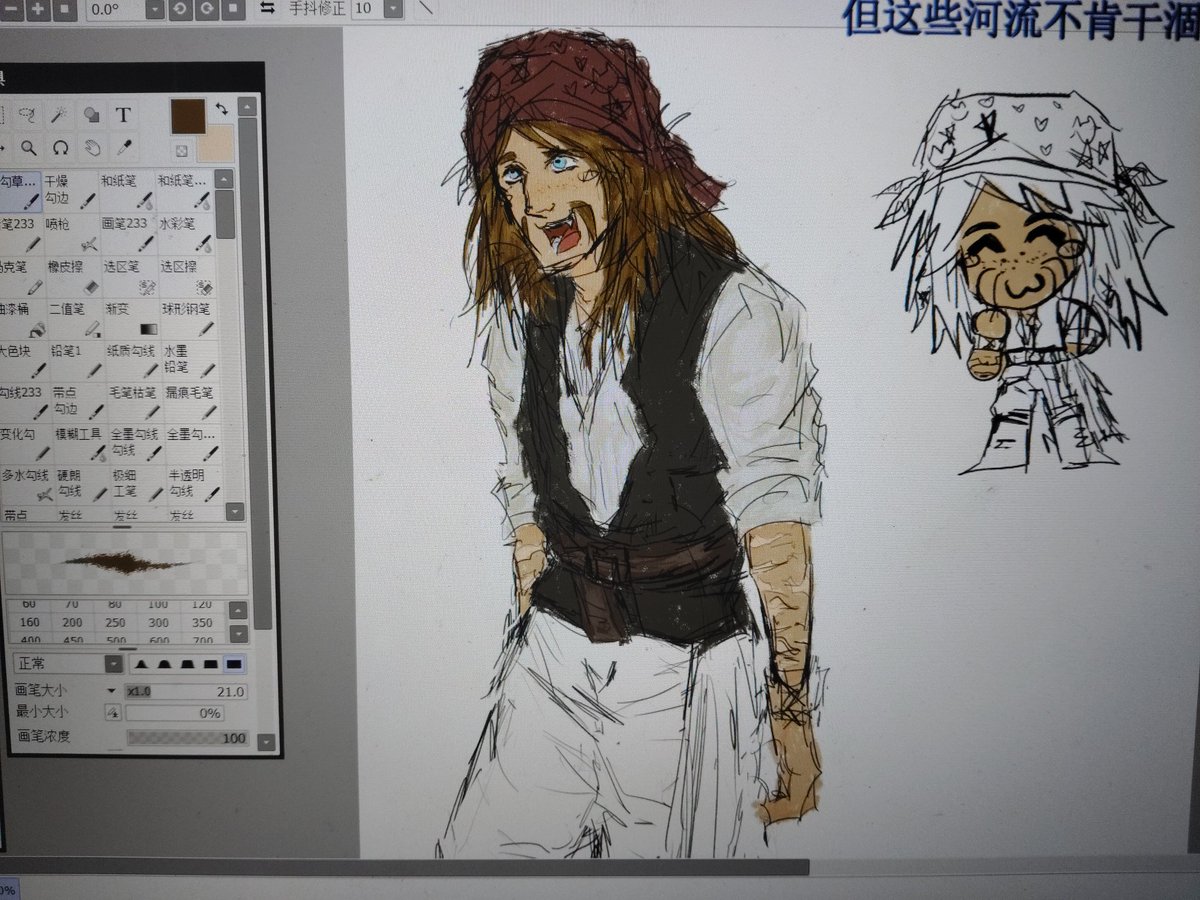1200x900 pixels.
Task: Open the canvas rotation angle dropdown
Action: click(x=154, y=9)
